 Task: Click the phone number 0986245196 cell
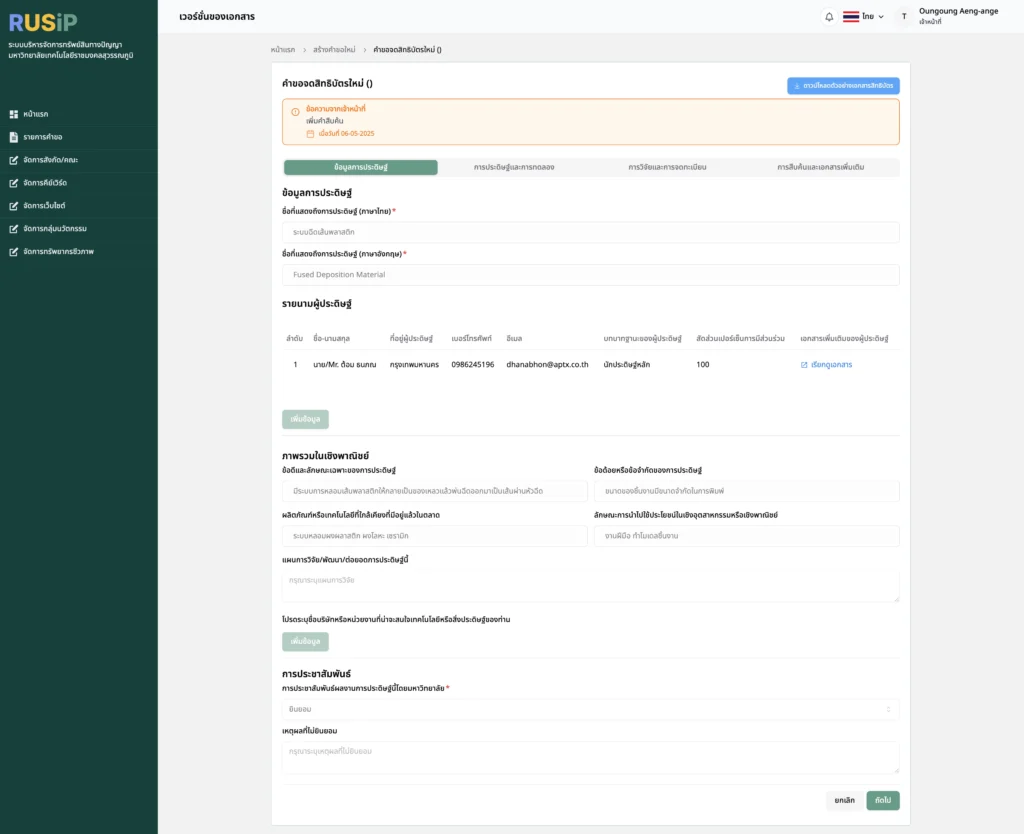click(x=473, y=365)
